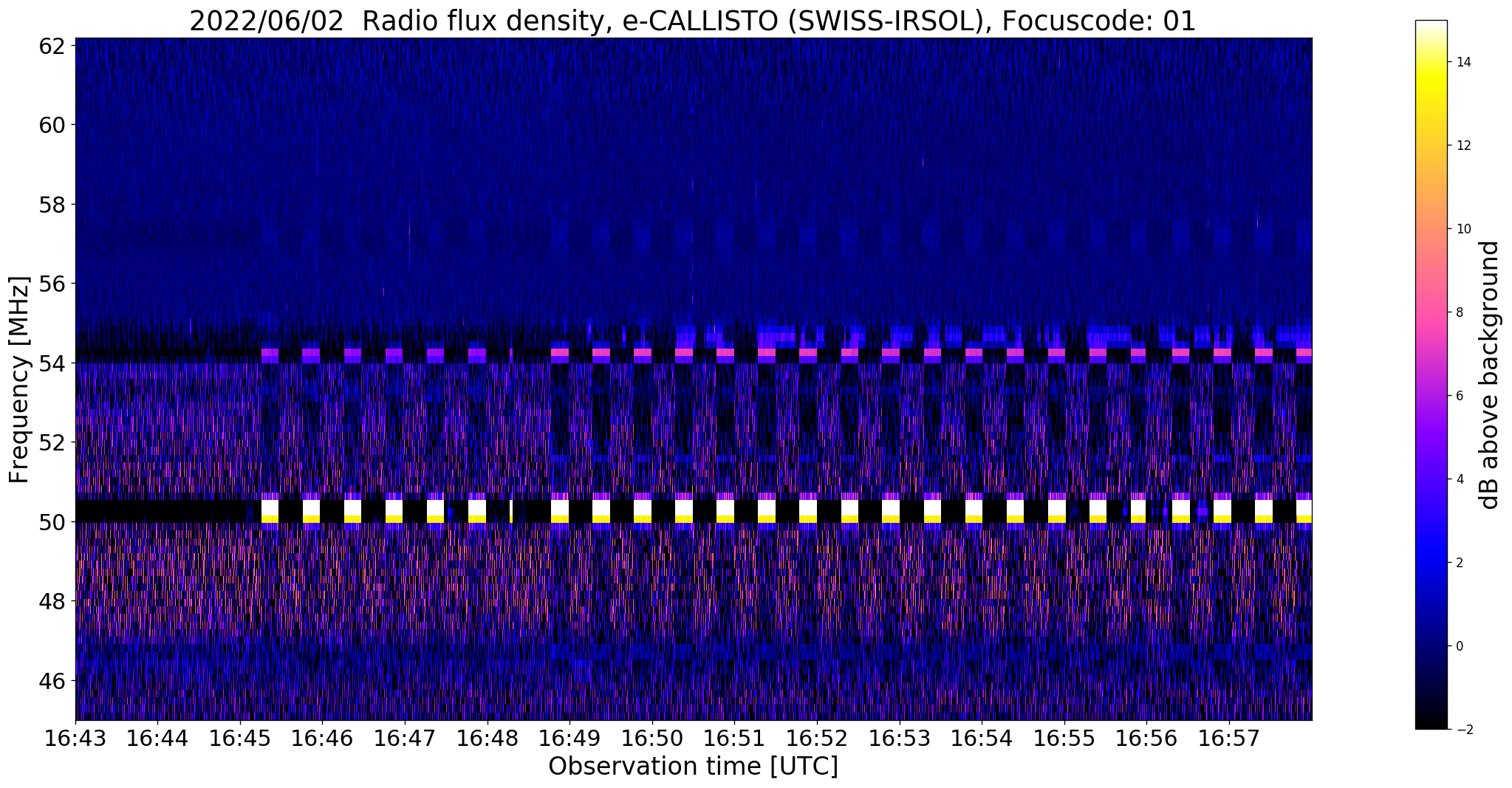Click the 52 MHz frequency tick label
Image resolution: width=1512 pixels, height=788 pixels.
52,442
